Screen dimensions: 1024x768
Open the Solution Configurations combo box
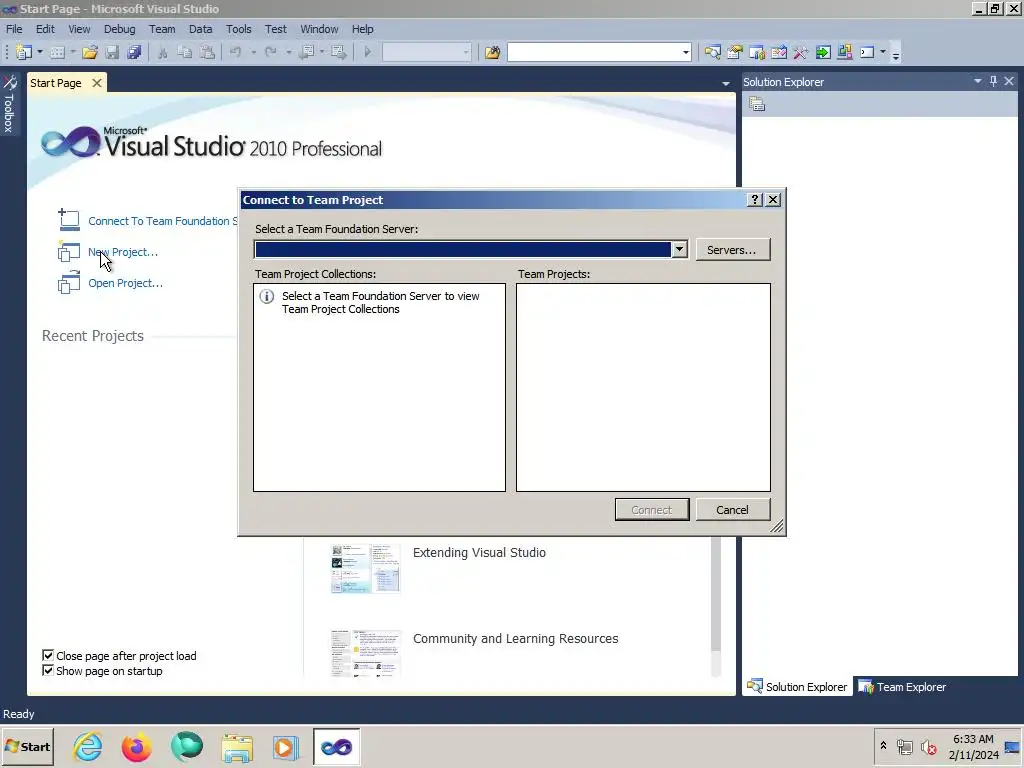pos(426,52)
